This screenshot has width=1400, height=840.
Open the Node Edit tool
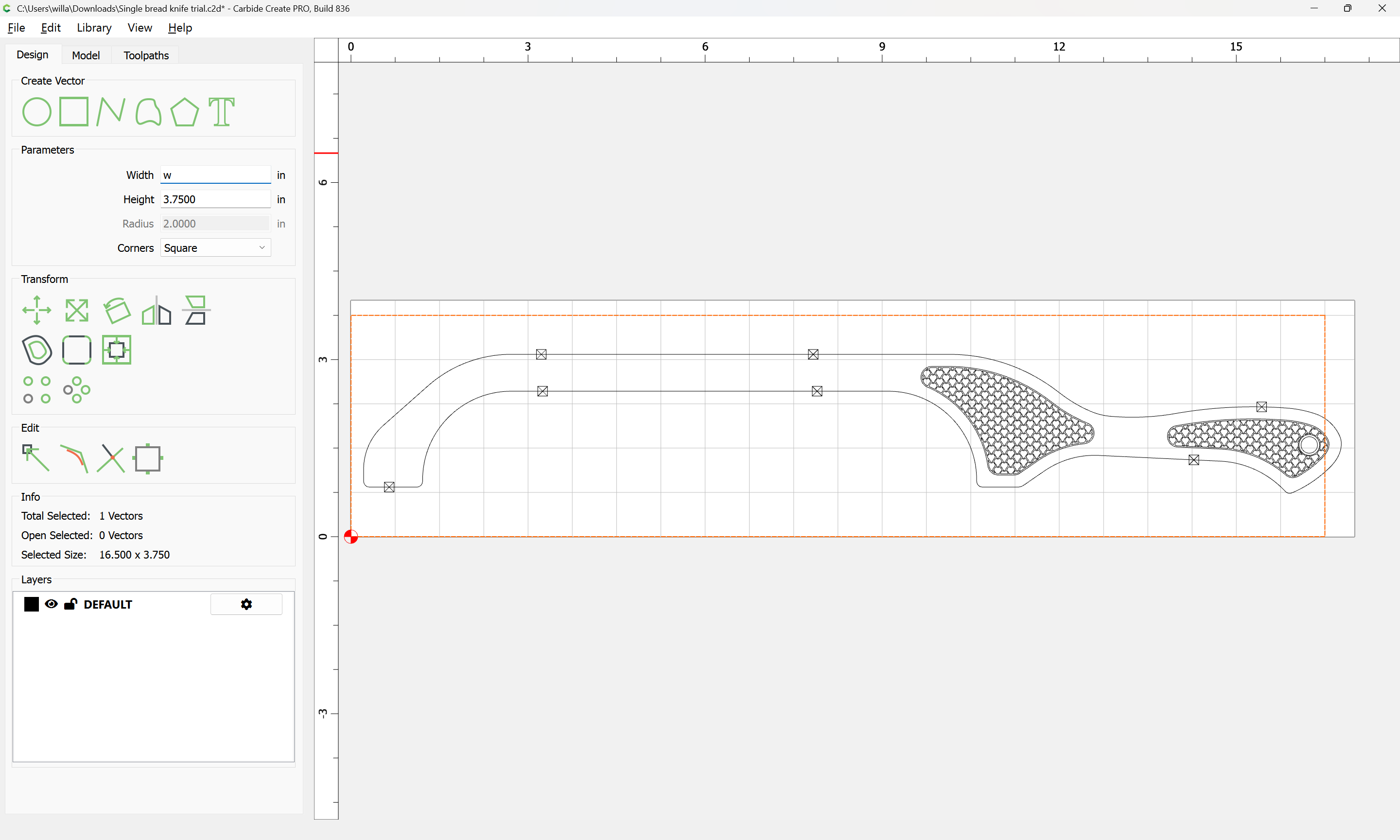coord(35,458)
